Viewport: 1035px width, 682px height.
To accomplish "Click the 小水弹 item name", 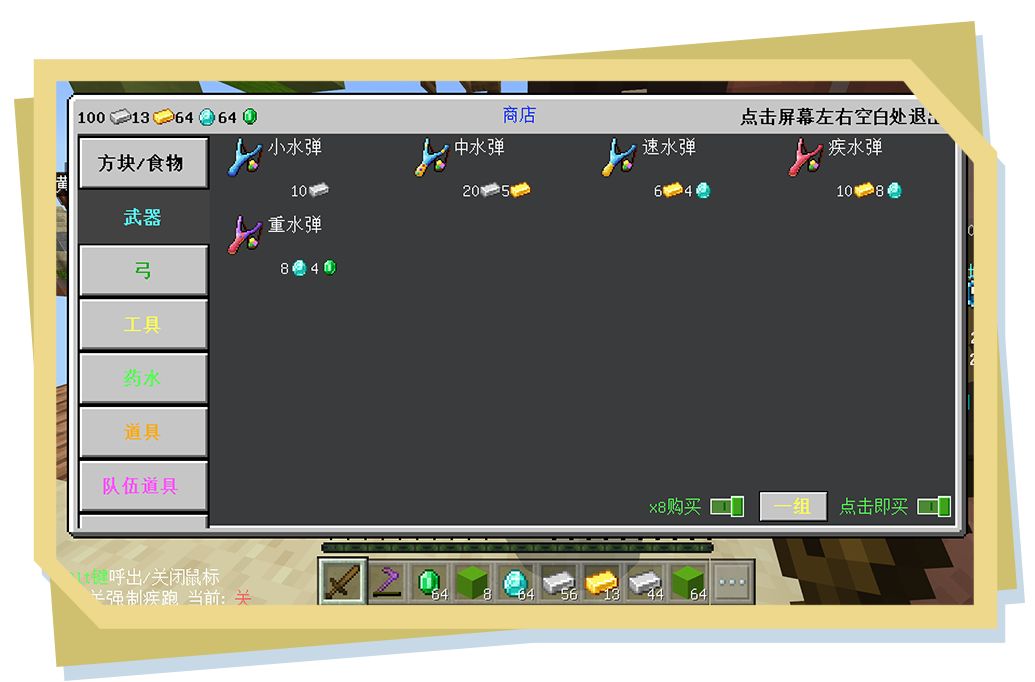I will coord(295,147).
